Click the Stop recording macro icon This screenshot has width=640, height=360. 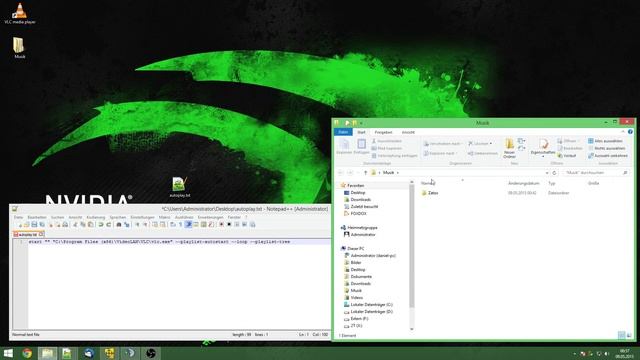(x=229, y=224)
